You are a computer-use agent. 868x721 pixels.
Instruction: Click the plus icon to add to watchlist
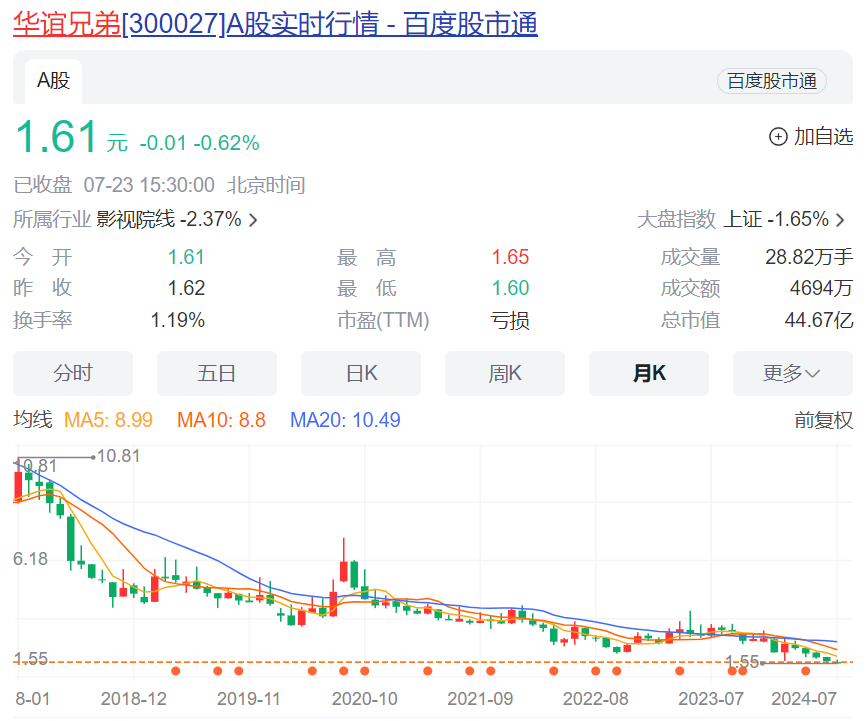coord(778,137)
